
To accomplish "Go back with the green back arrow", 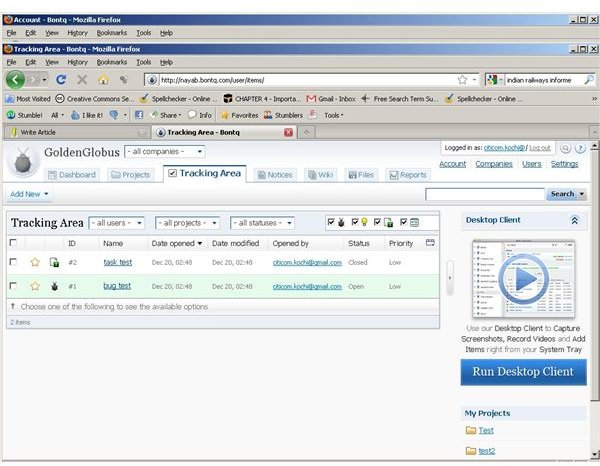I will point(15,80).
